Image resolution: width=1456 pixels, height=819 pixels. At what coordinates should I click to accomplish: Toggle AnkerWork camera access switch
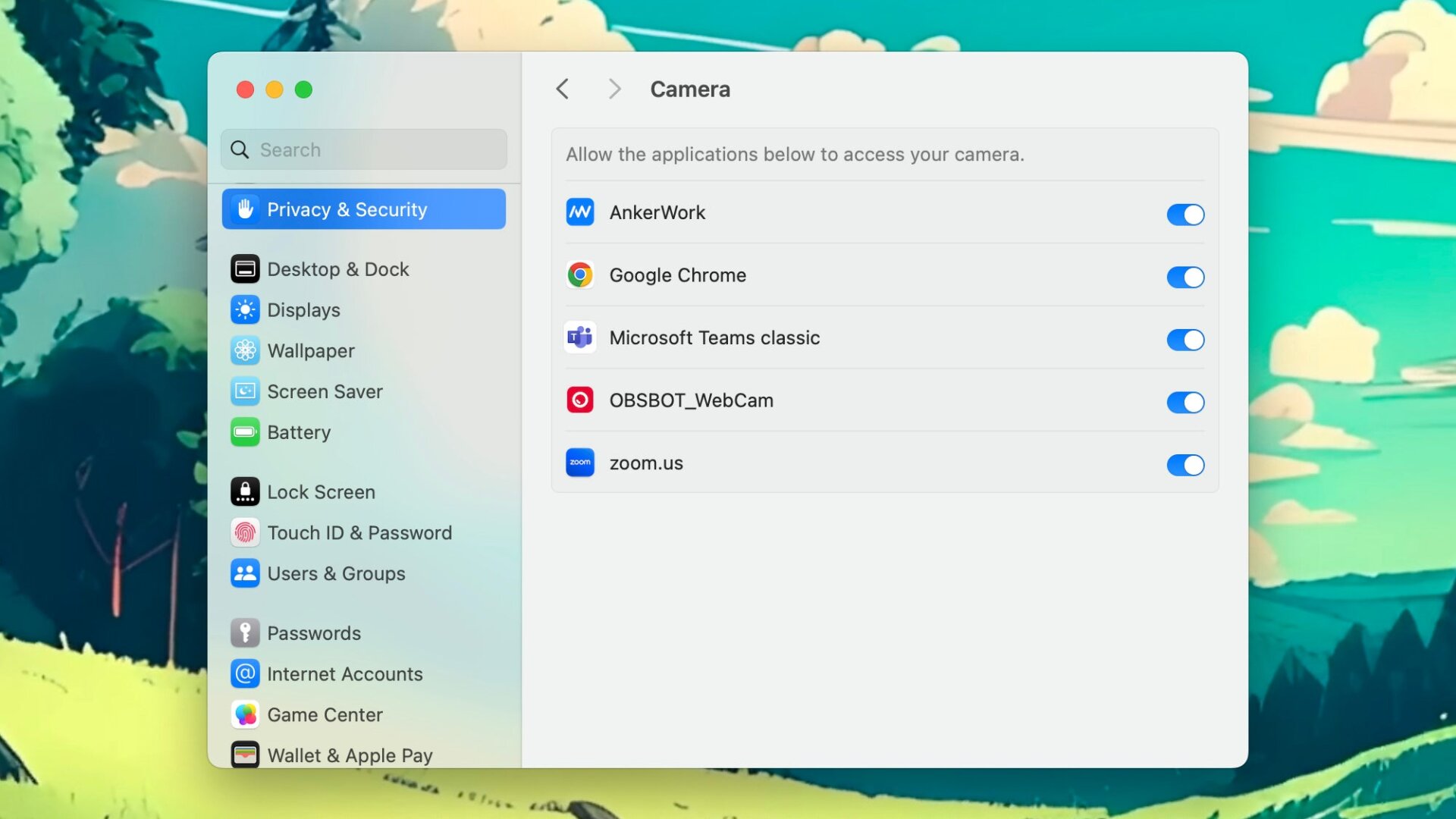point(1185,215)
